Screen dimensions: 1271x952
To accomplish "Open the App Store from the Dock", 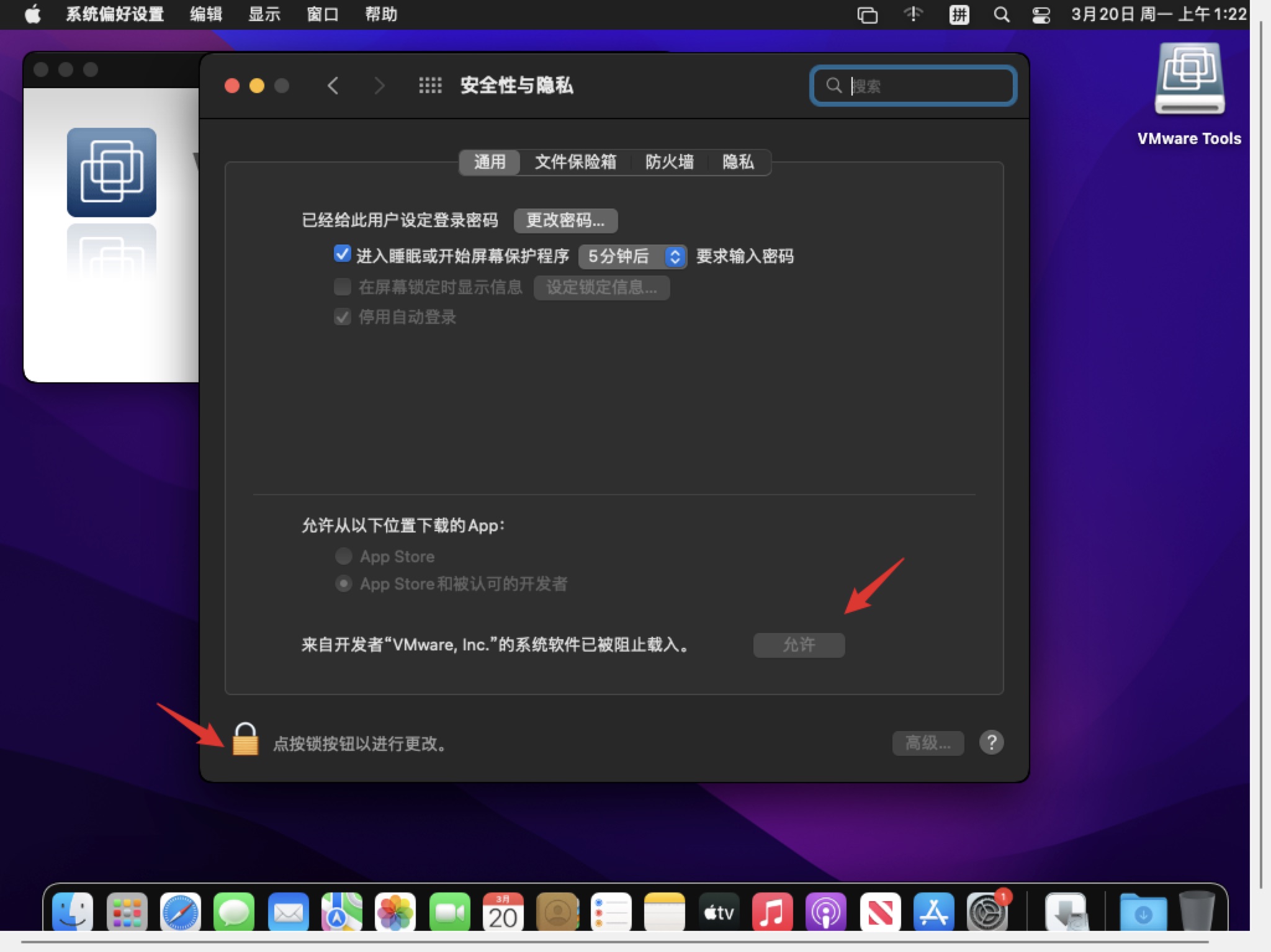I will [933, 912].
